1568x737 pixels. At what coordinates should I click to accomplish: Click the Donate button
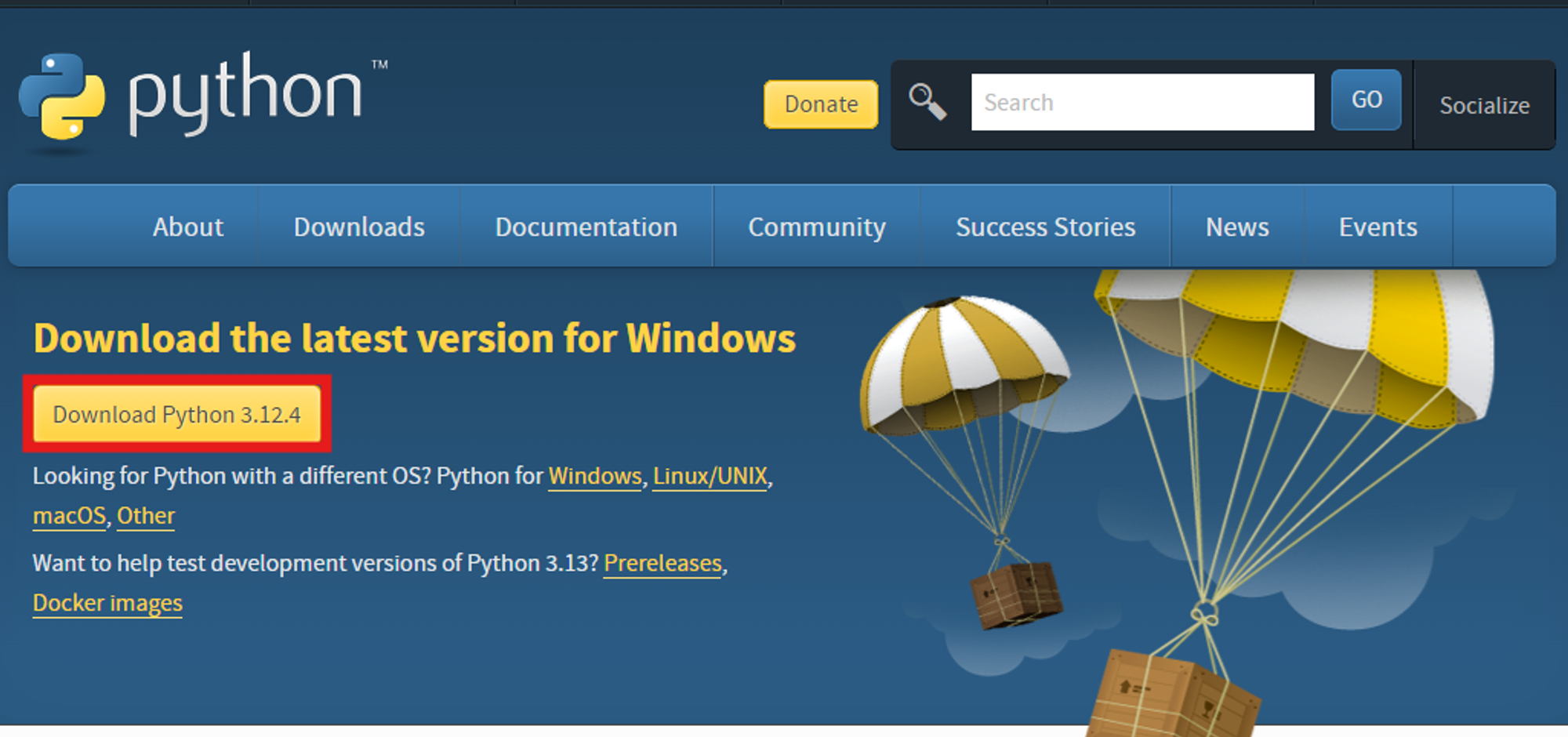click(821, 104)
